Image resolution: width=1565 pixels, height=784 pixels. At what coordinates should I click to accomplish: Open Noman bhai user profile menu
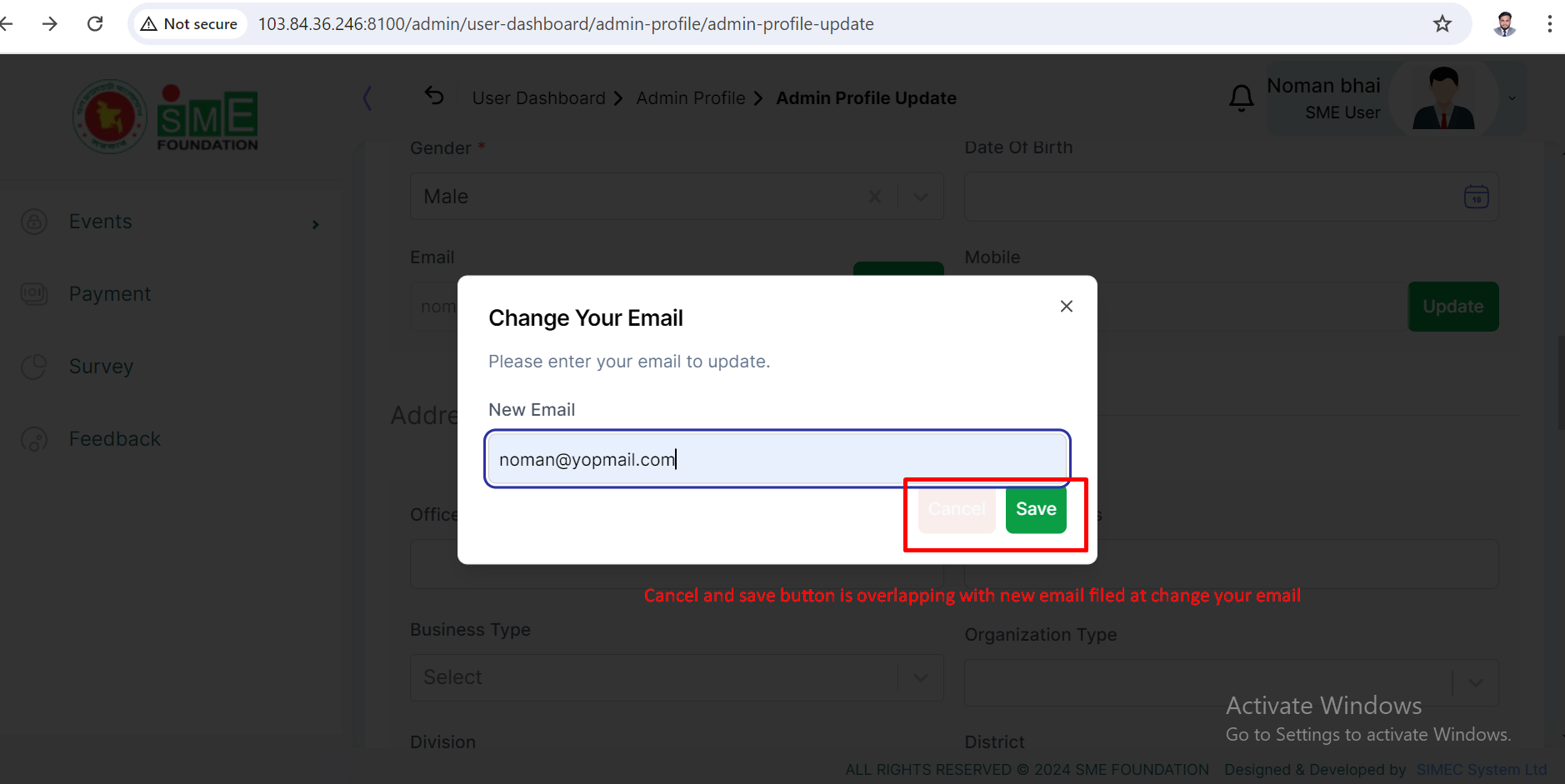(1397, 98)
